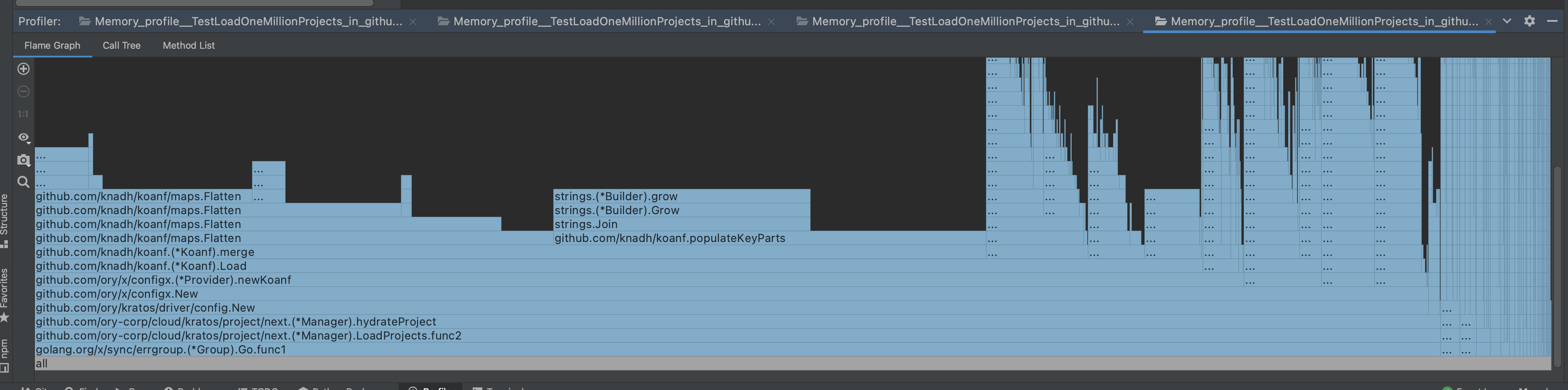Click the strings.(*Builder).grow frame

pos(681,196)
